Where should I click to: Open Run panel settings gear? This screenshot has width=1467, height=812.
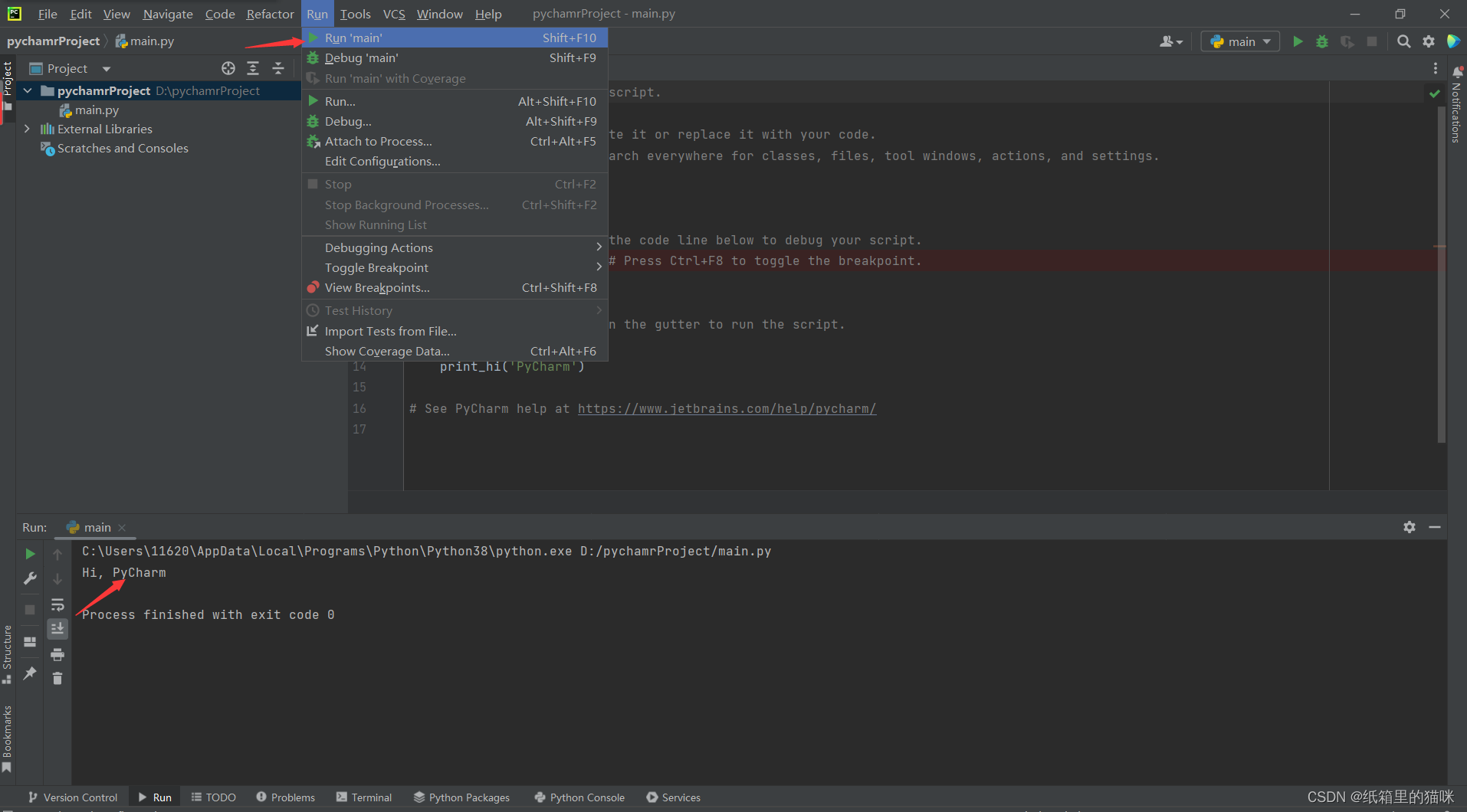[x=1410, y=527]
